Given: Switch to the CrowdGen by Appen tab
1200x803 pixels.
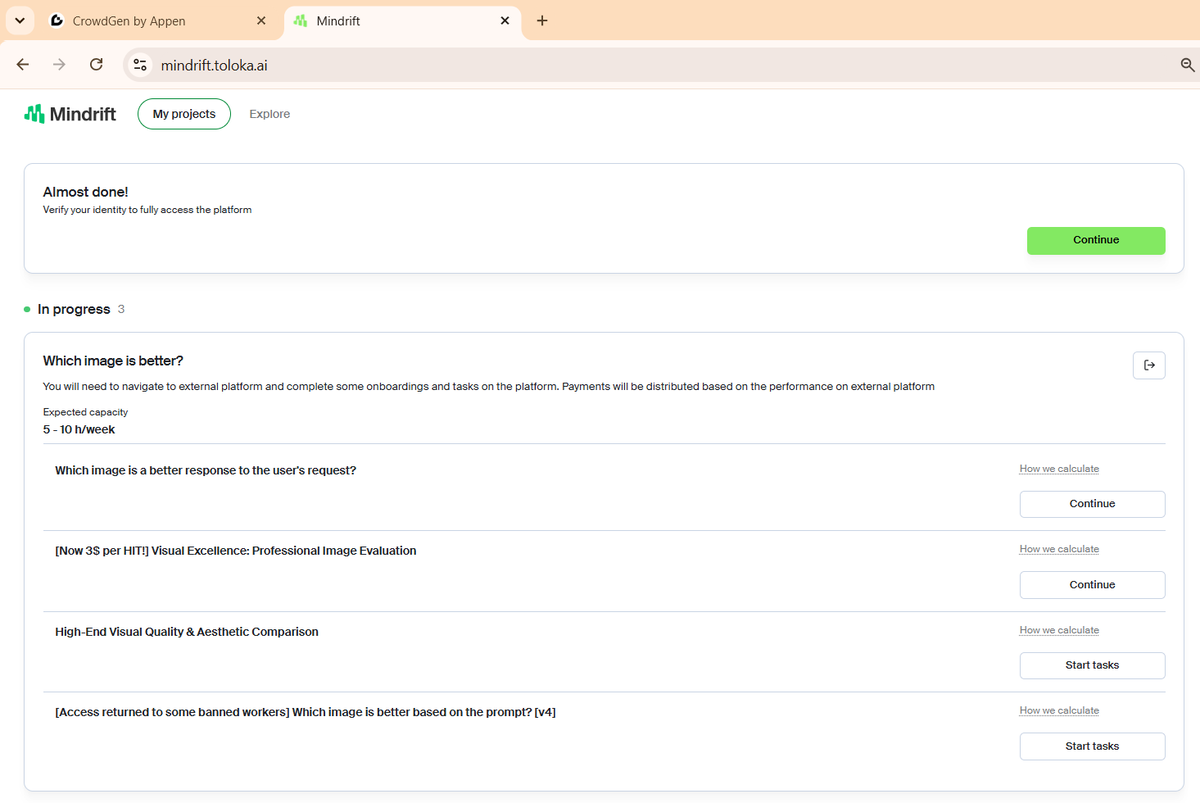Looking at the screenshot, I should point(160,20).
